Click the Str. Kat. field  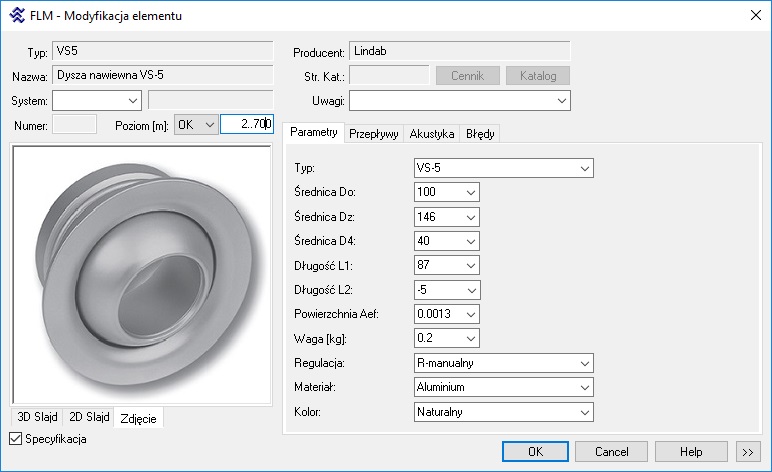tap(389, 75)
